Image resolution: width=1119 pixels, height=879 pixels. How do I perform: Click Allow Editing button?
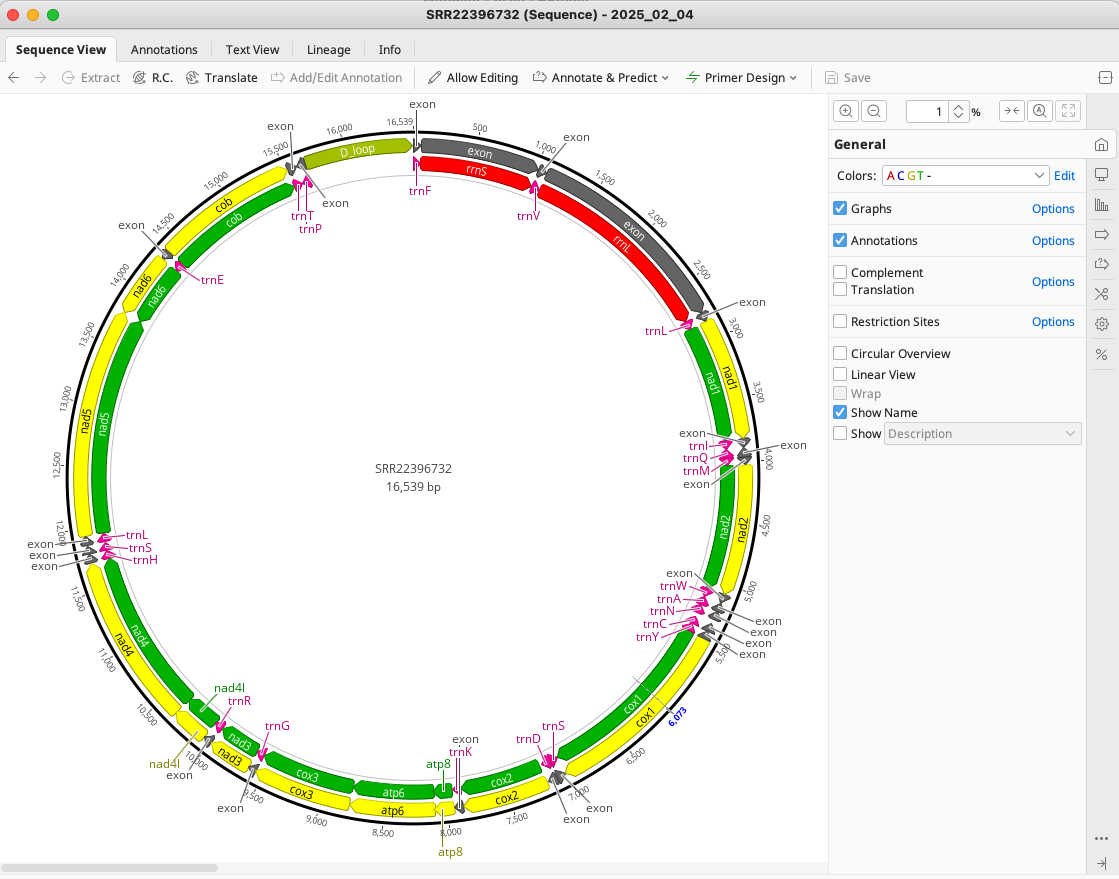tap(472, 78)
